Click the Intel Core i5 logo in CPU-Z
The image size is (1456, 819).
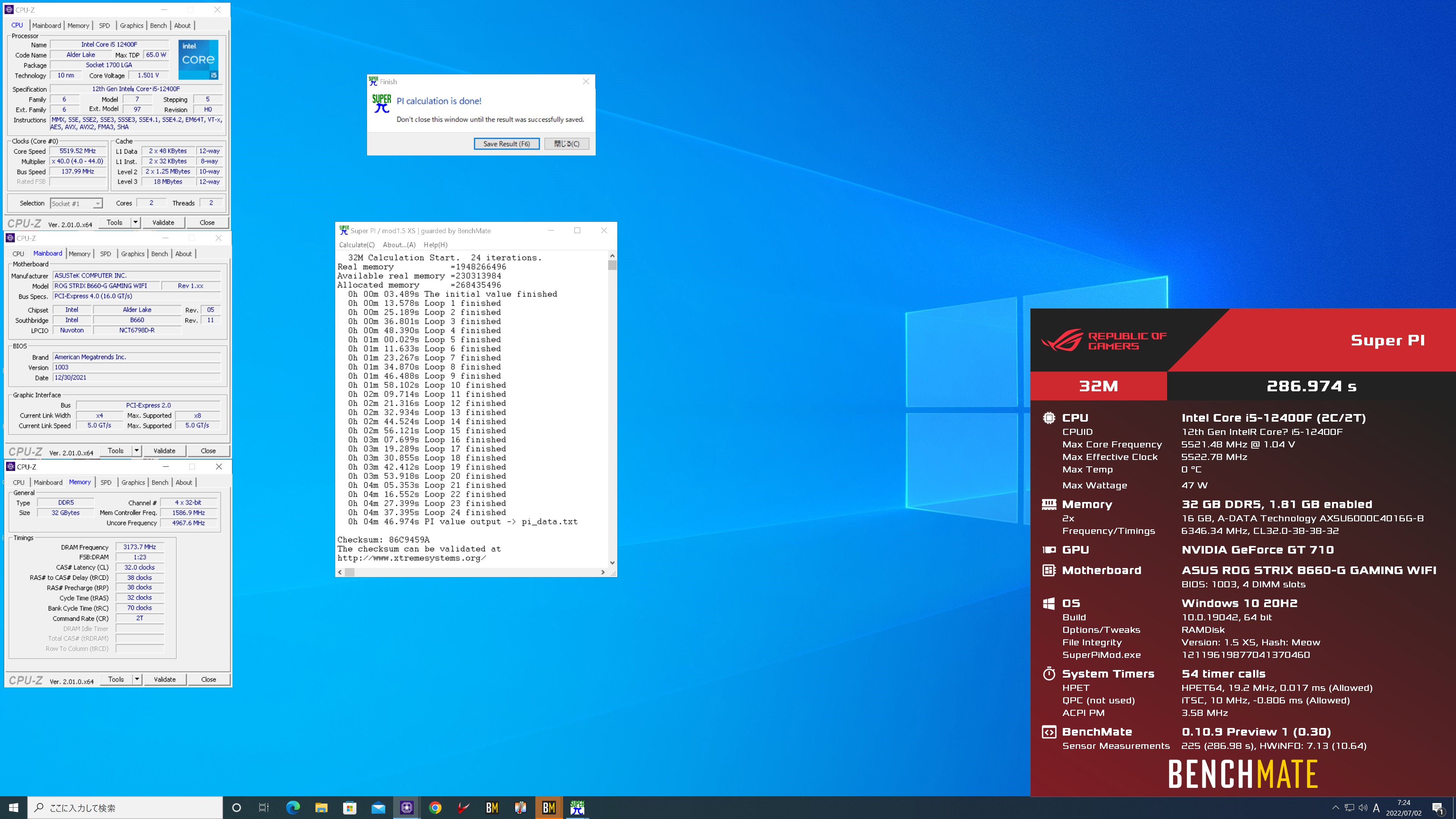point(198,60)
